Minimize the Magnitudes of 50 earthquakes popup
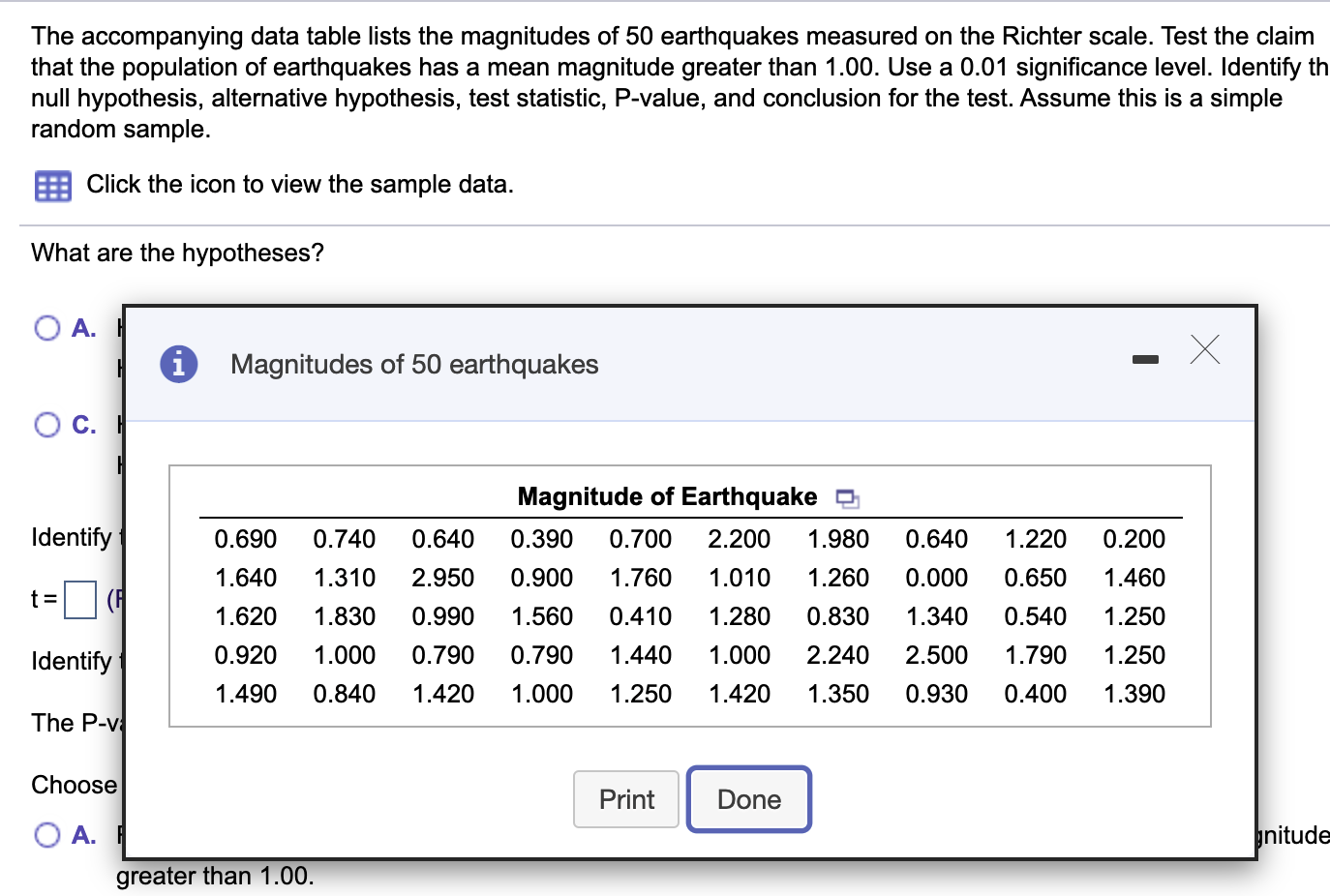 point(1146,358)
